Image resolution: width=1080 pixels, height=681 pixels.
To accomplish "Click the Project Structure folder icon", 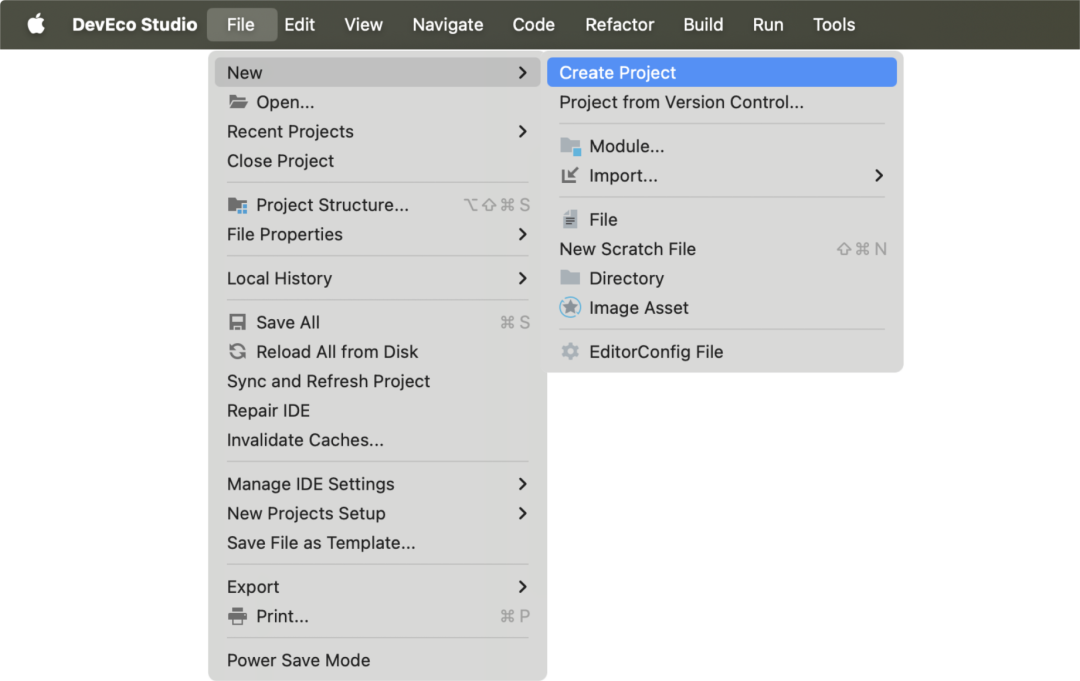I will click(238, 205).
